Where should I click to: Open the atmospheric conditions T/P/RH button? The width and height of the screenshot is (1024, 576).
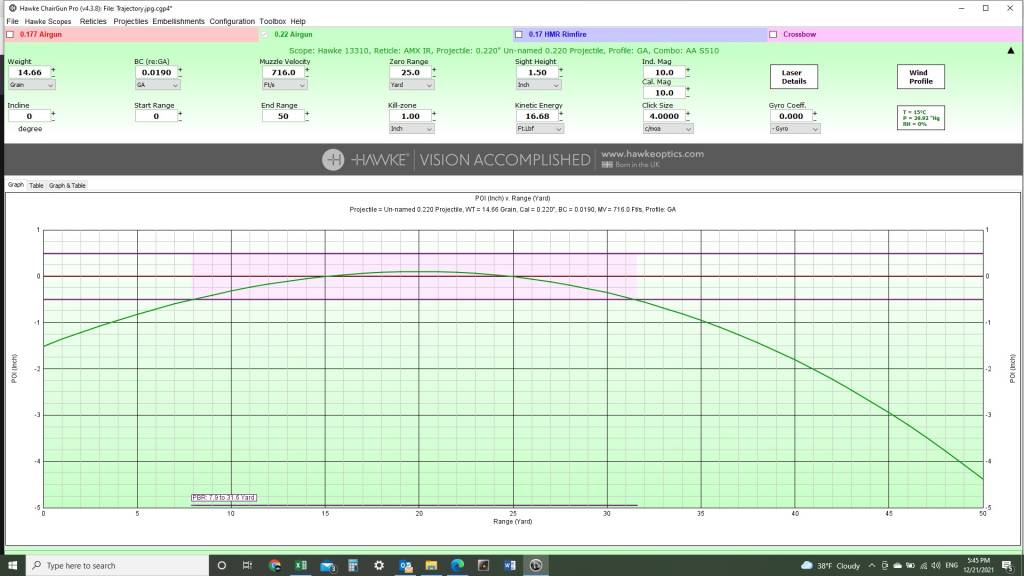click(x=920, y=118)
